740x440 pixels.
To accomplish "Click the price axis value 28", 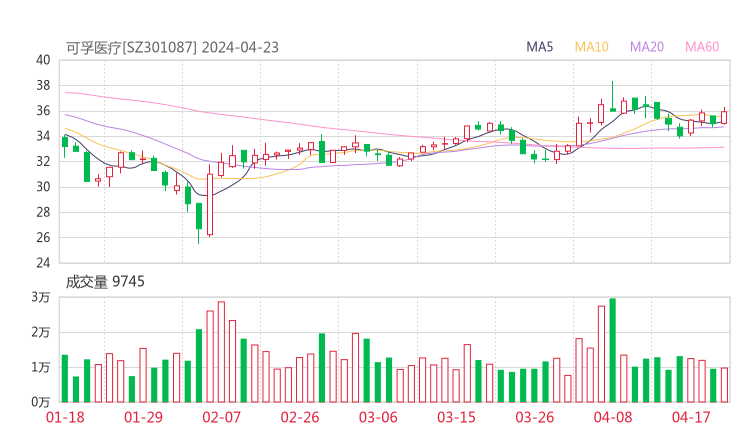I will pos(43,212).
